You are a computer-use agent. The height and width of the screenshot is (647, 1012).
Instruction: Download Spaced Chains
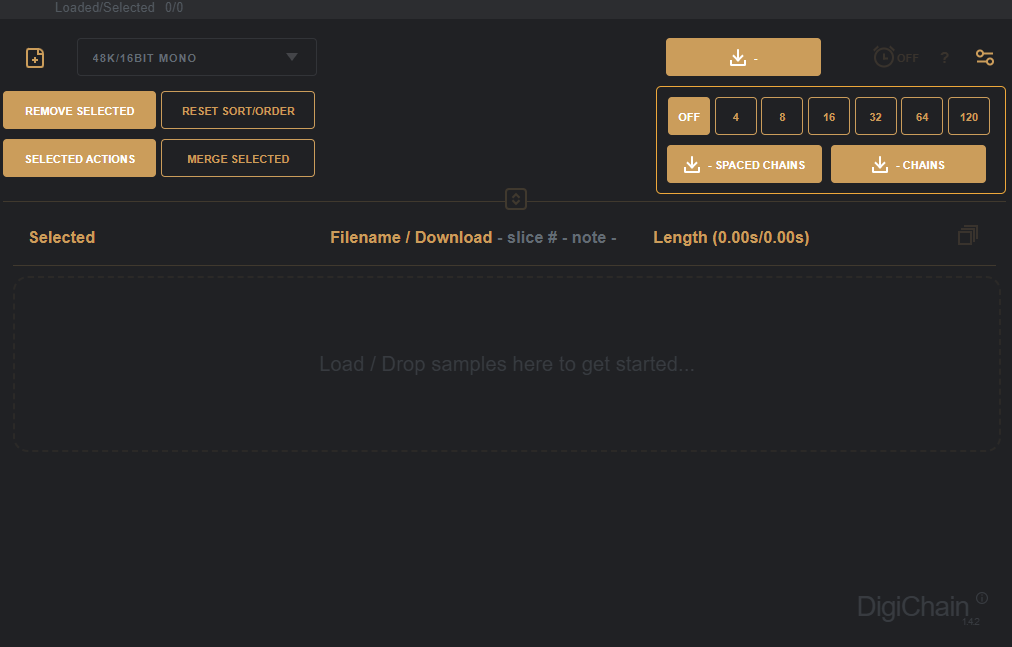[x=744, y=165]
